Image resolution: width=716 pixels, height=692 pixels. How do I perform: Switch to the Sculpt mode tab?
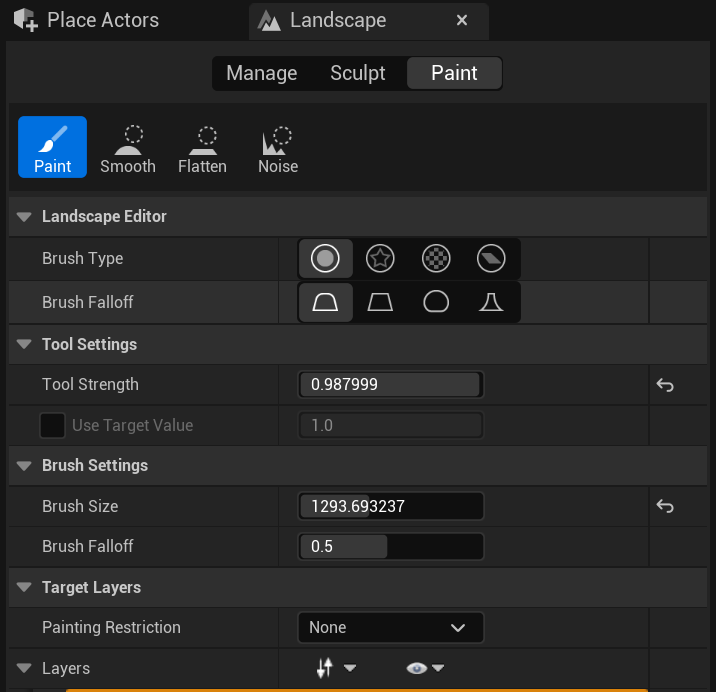[358, 73]
